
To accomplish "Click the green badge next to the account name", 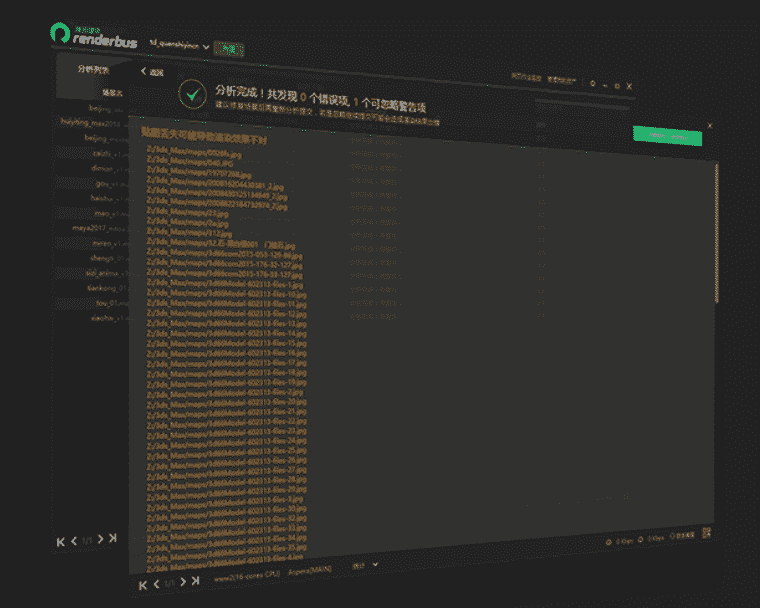I will (229, 49).
